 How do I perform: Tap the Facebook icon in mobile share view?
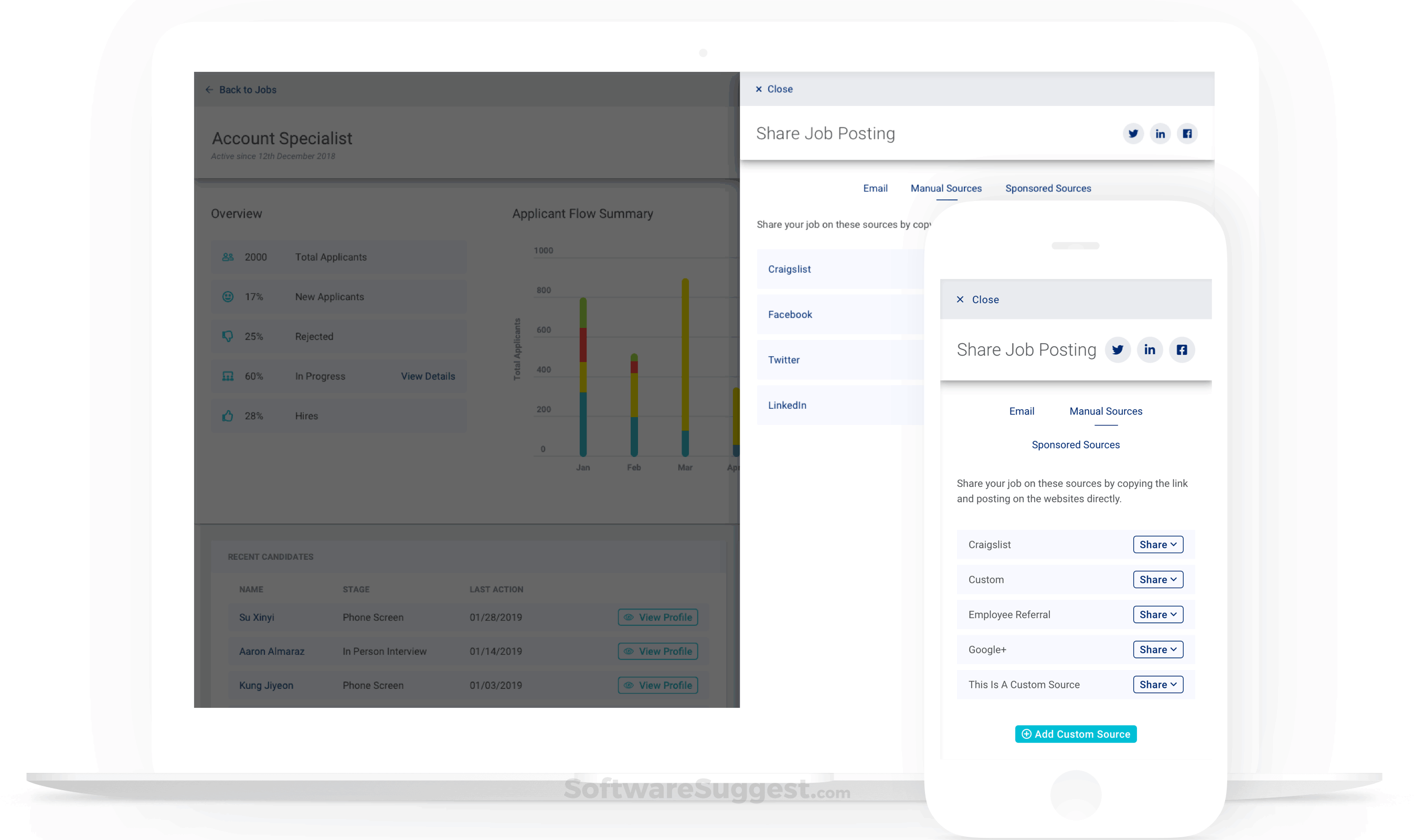pyautogui.click(x=1182, y=350)
